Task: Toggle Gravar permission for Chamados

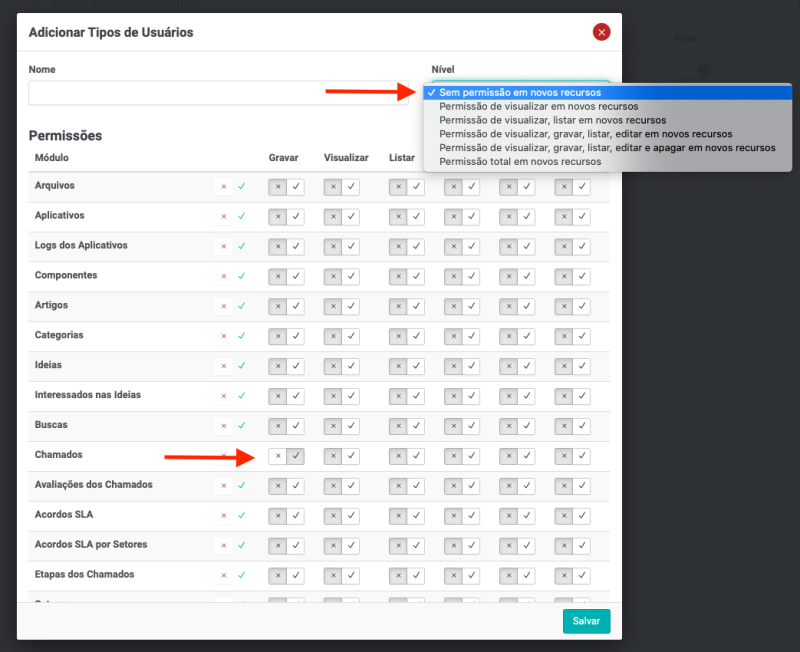Action: click(286, 457)
